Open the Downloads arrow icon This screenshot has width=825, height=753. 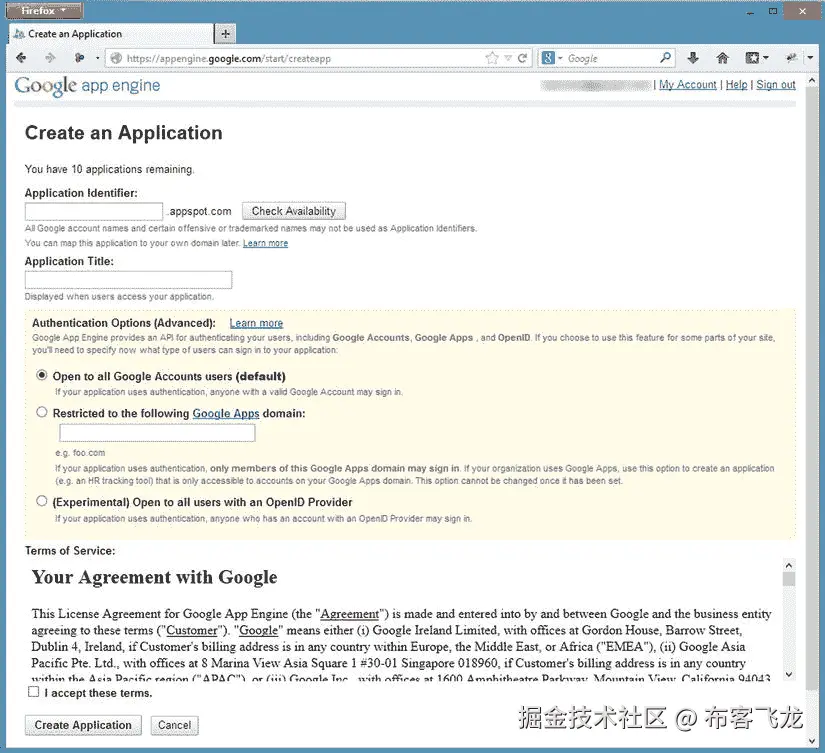pyautogui.click(x=693, y=58)
